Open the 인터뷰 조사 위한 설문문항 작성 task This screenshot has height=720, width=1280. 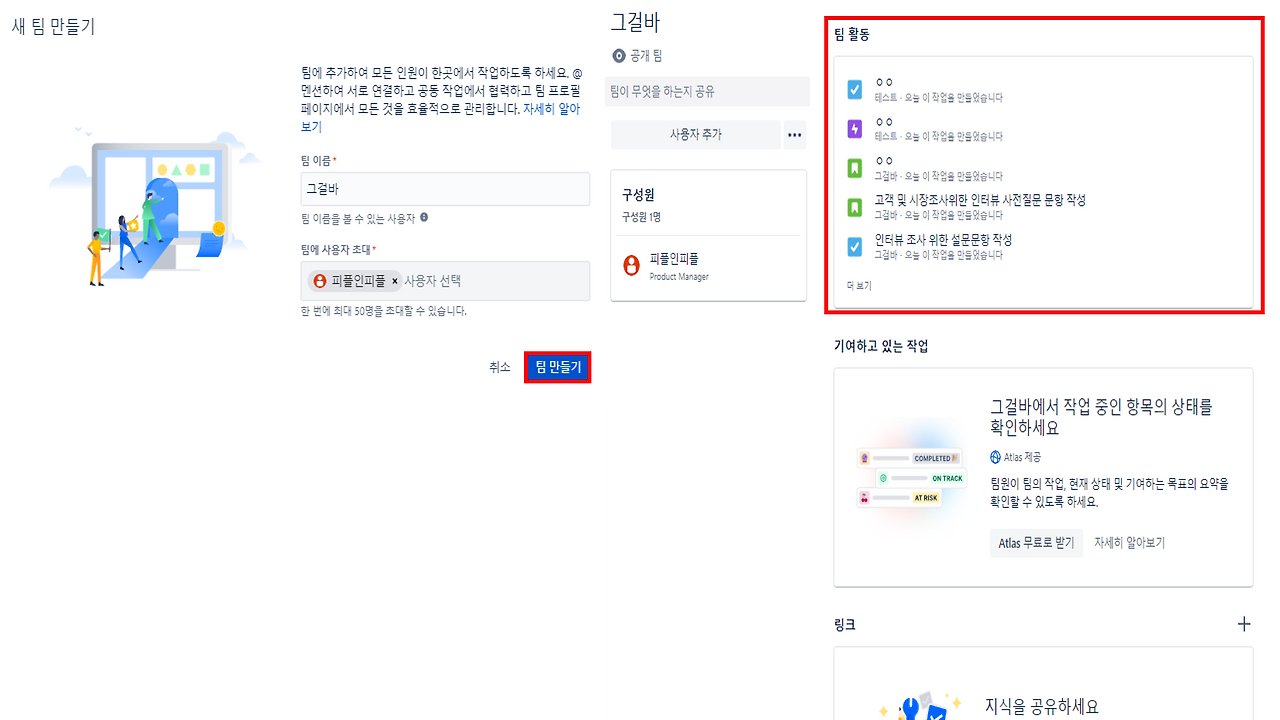point(943,240)
